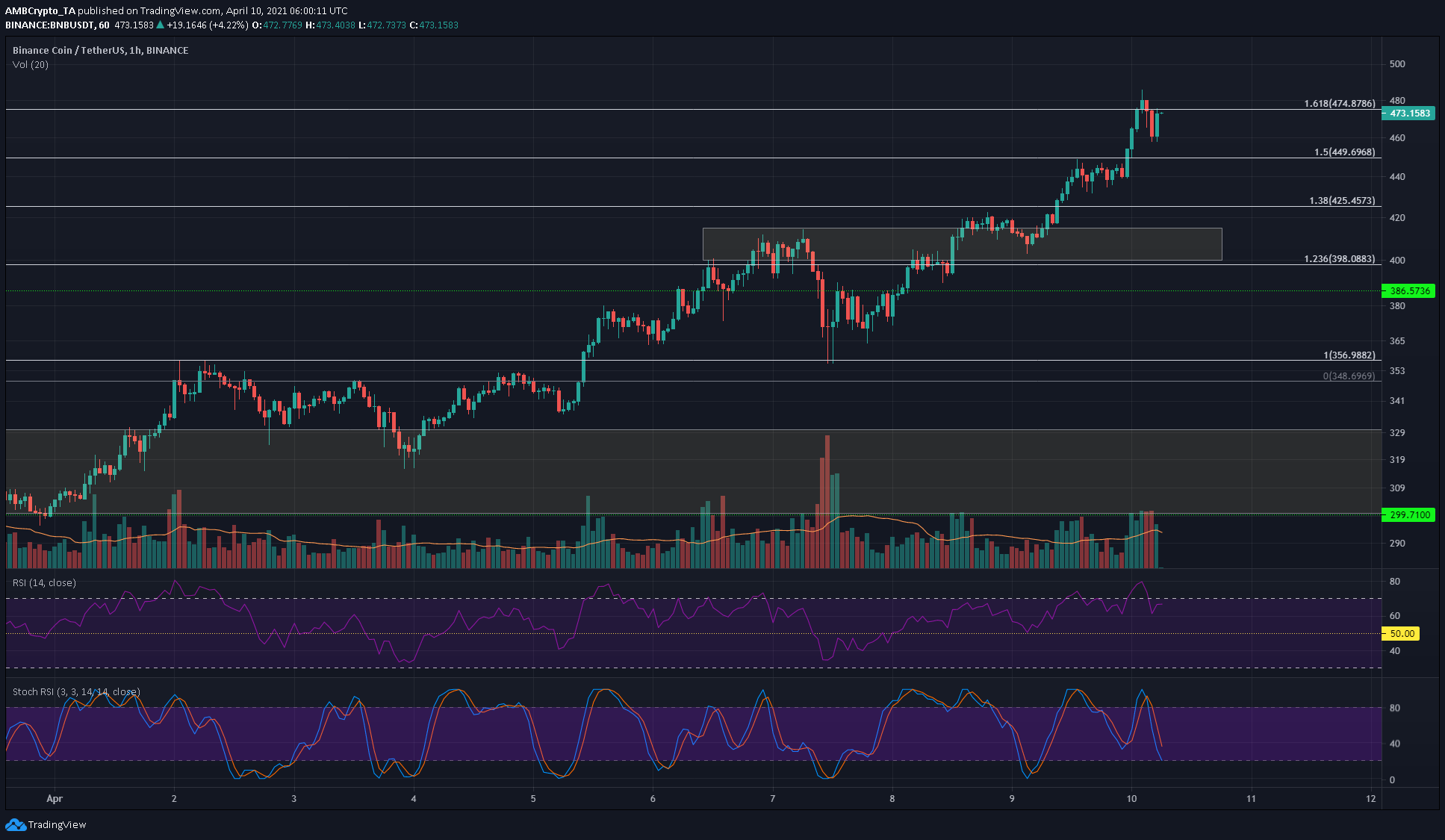Click the green 299.7100 price label
Viewport: 1445px width, 840px height.
(x=1408, y=514)
